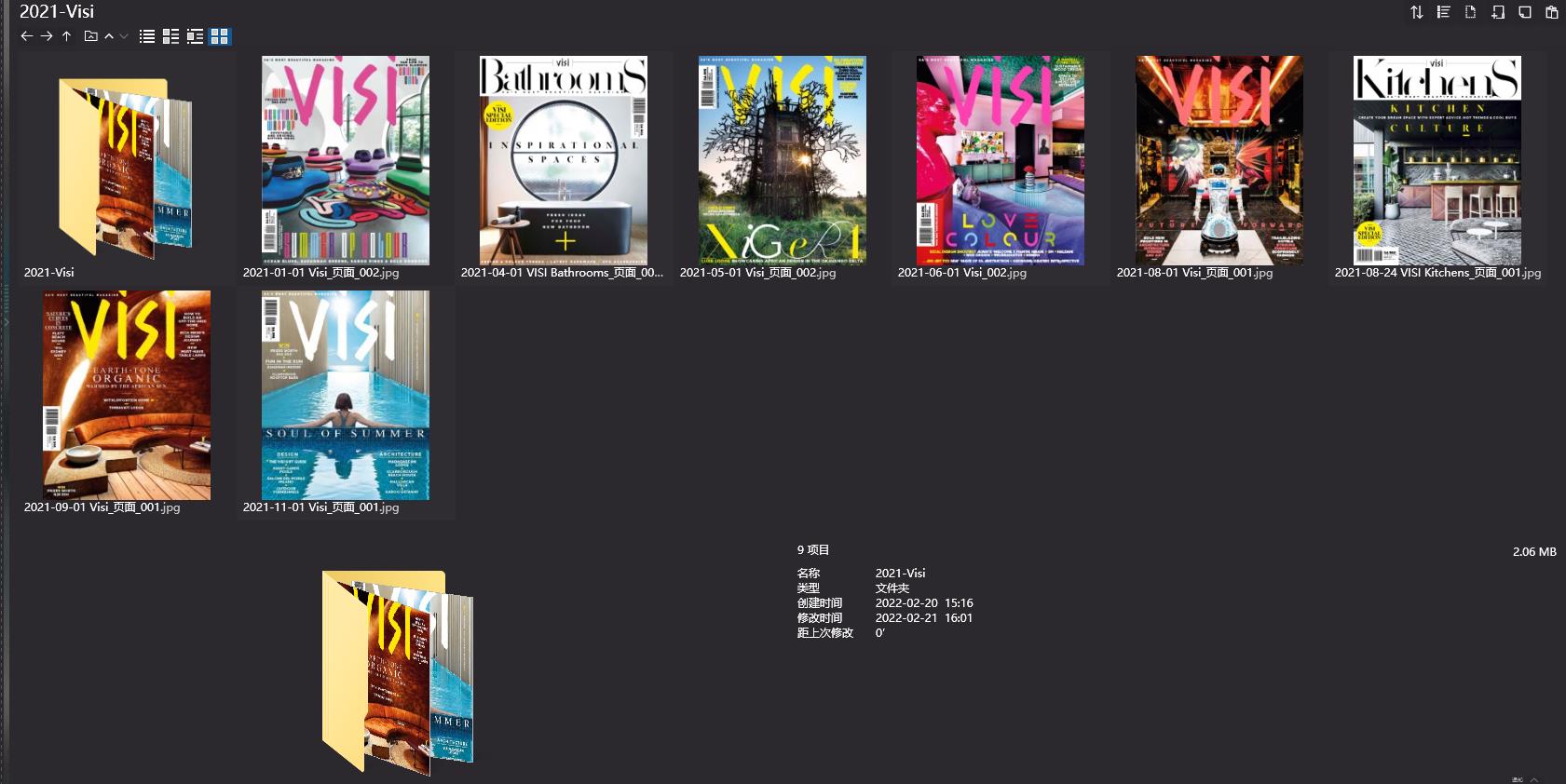The width and height of the screenshot is (1566, 784).
Task: Click the modified time 2022-02-21 16:01
Action: point(924,618)
